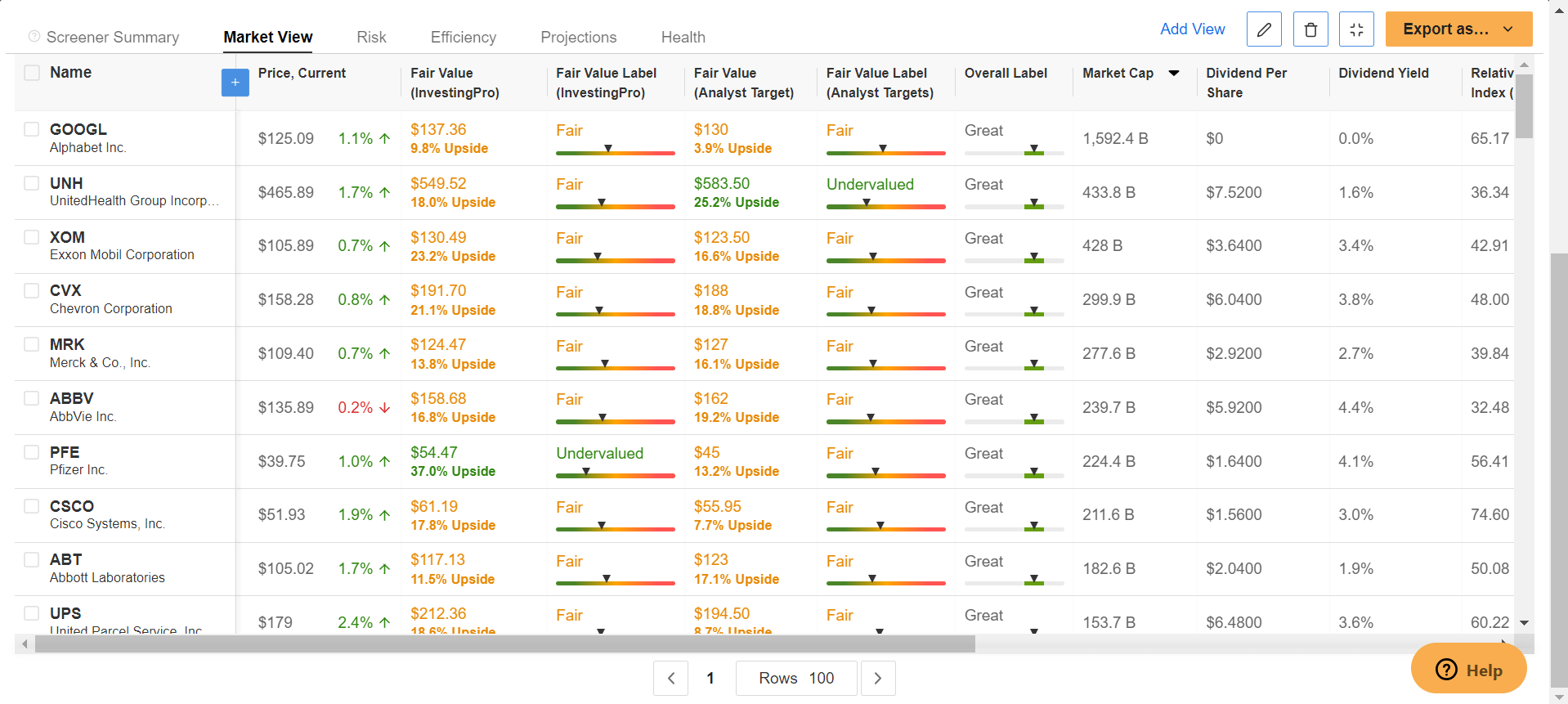This screenshot has width=1568, height=704.
Task: Click the Market Cap sort arrow
Action: 1174,73
